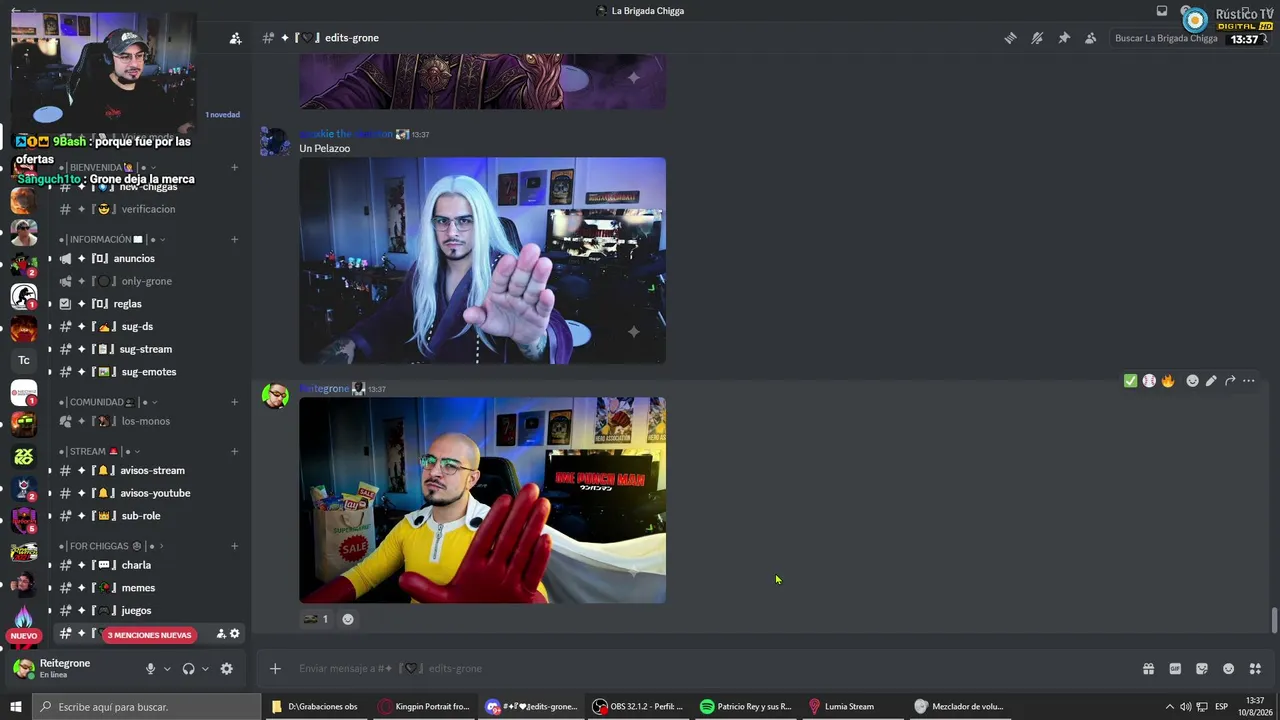The height and width of the screenshot is (720, 1280).
Task: Open the sticker picker
Action: pos(1202,669)
